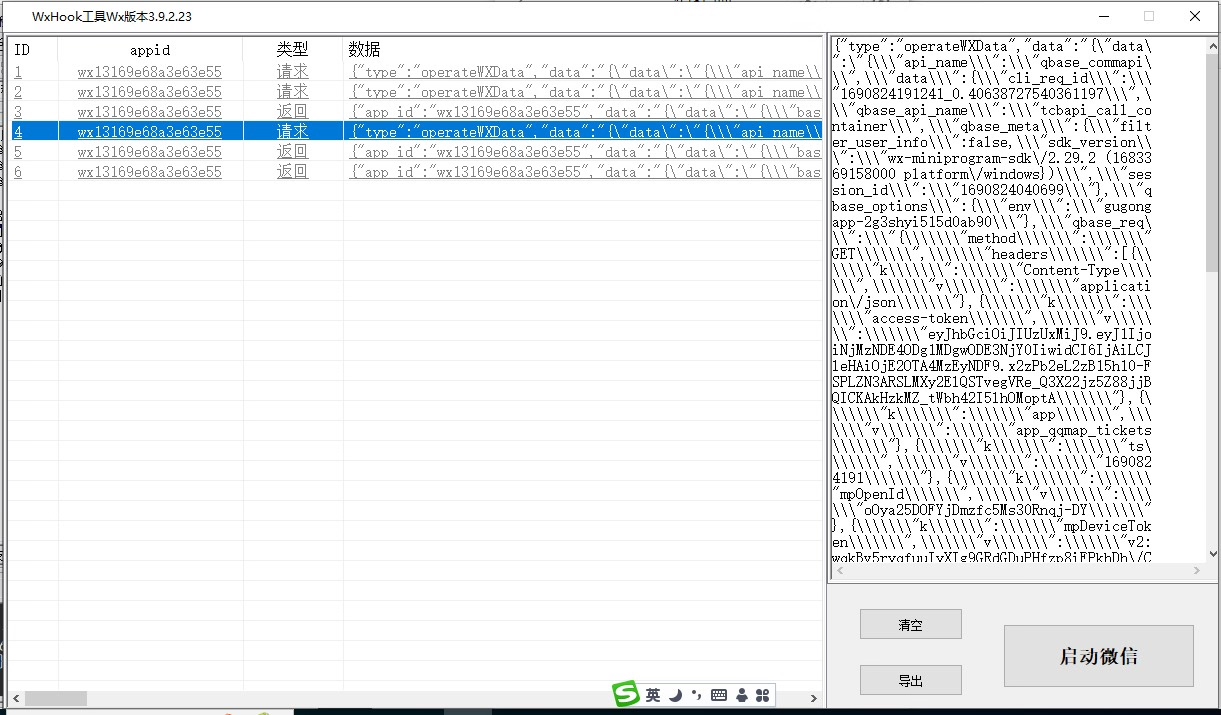Click the 启动微信 button
This screenshot has height=715, width=1221.
(x=1099, y=656)
